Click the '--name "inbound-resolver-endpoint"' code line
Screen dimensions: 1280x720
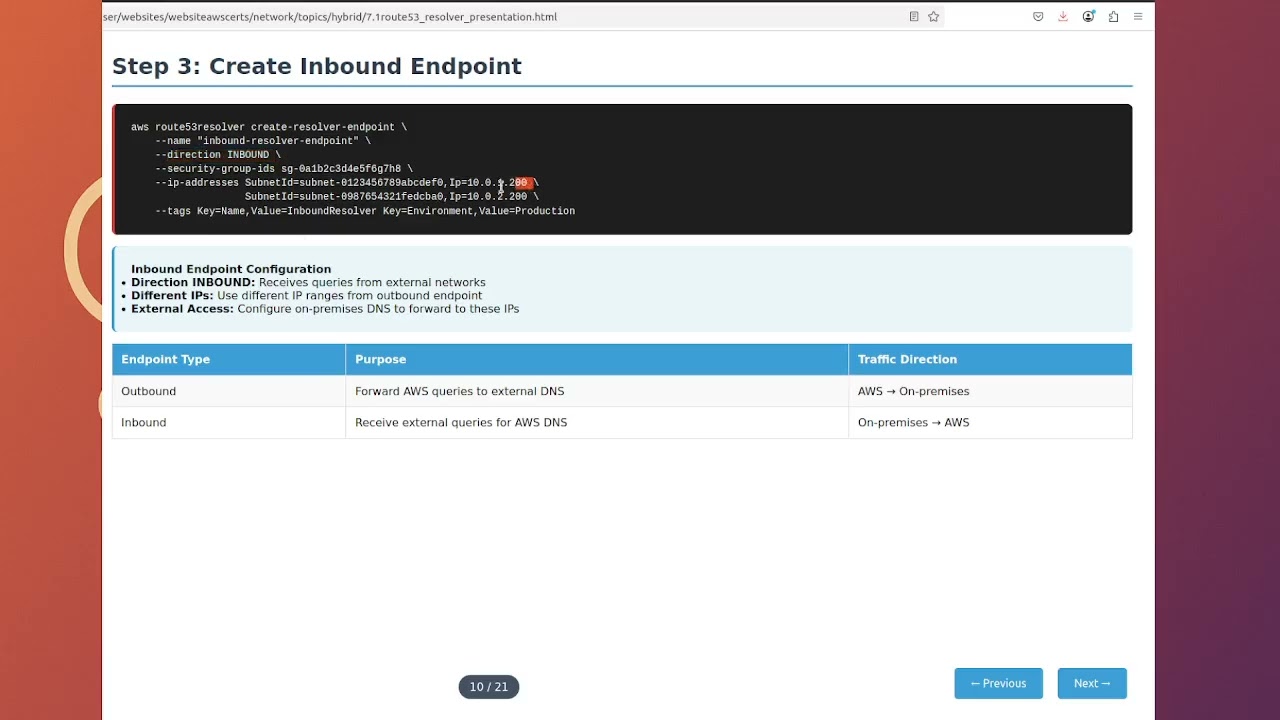pos(263,141)
